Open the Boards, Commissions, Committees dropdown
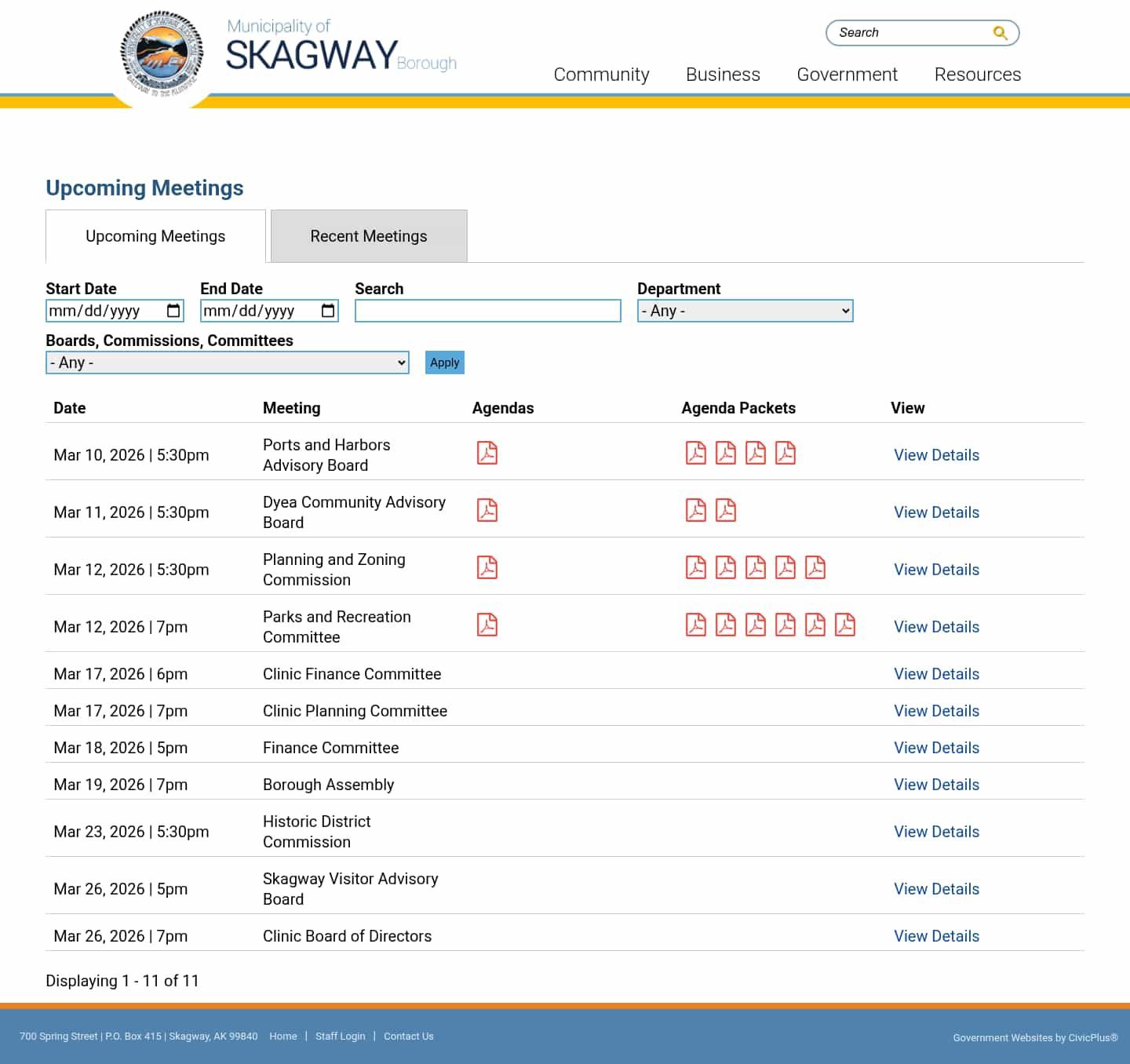The width and height of the screenshot is (1130, 1064). point(227,363)
